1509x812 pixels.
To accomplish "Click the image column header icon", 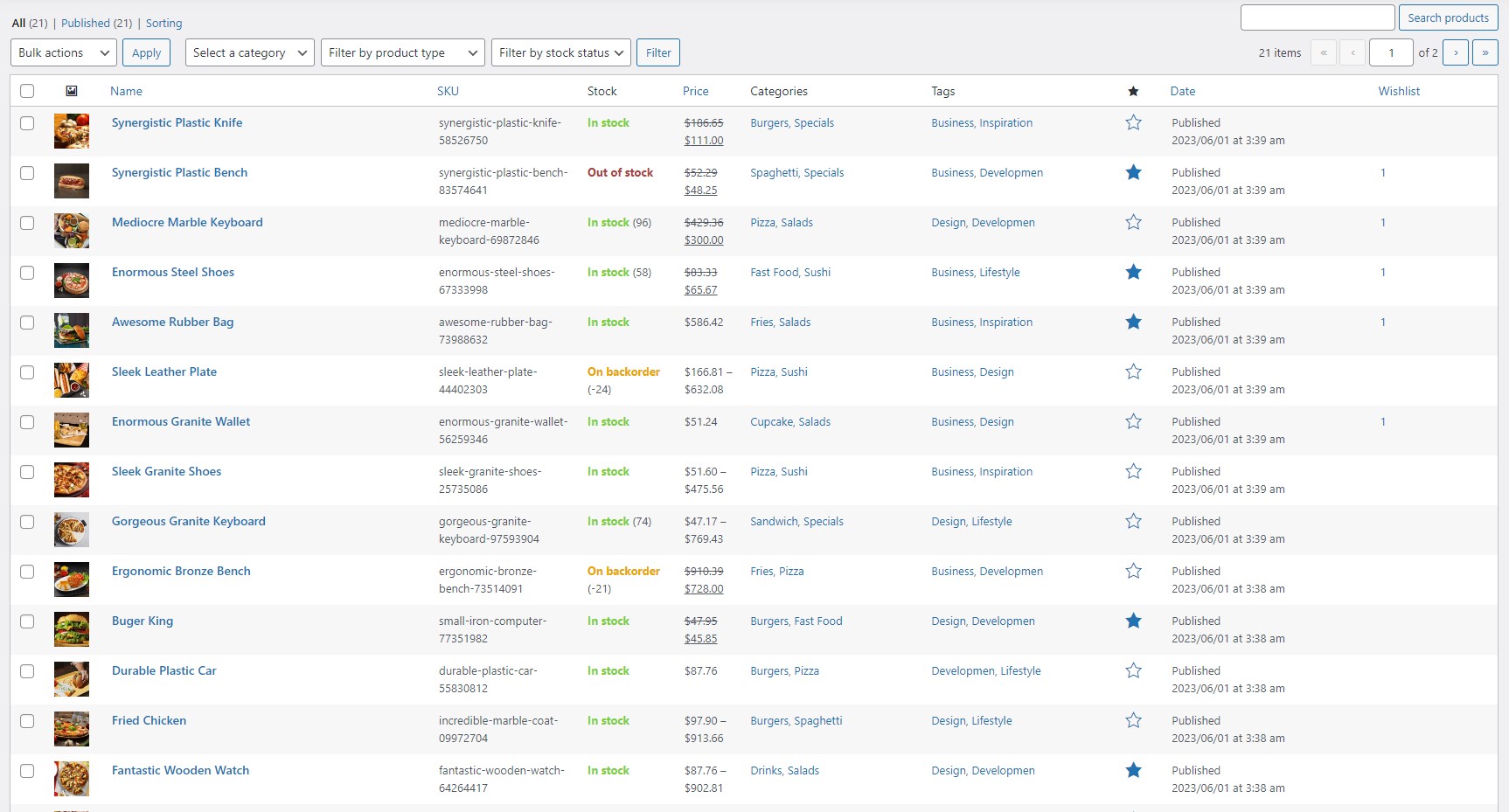I will pos(72,91).
